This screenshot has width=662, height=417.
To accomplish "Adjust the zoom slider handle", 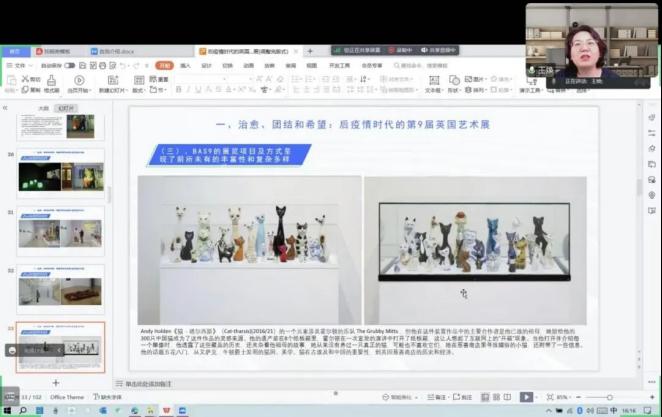I will (610, 397).
